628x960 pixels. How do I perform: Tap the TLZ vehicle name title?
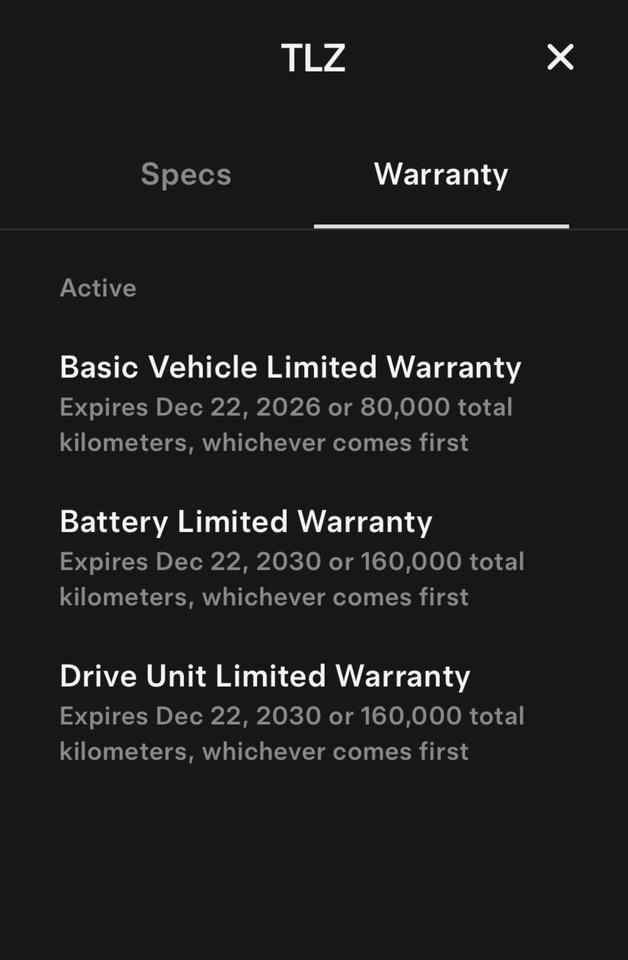pyautogui.click(x=313, y=58)
